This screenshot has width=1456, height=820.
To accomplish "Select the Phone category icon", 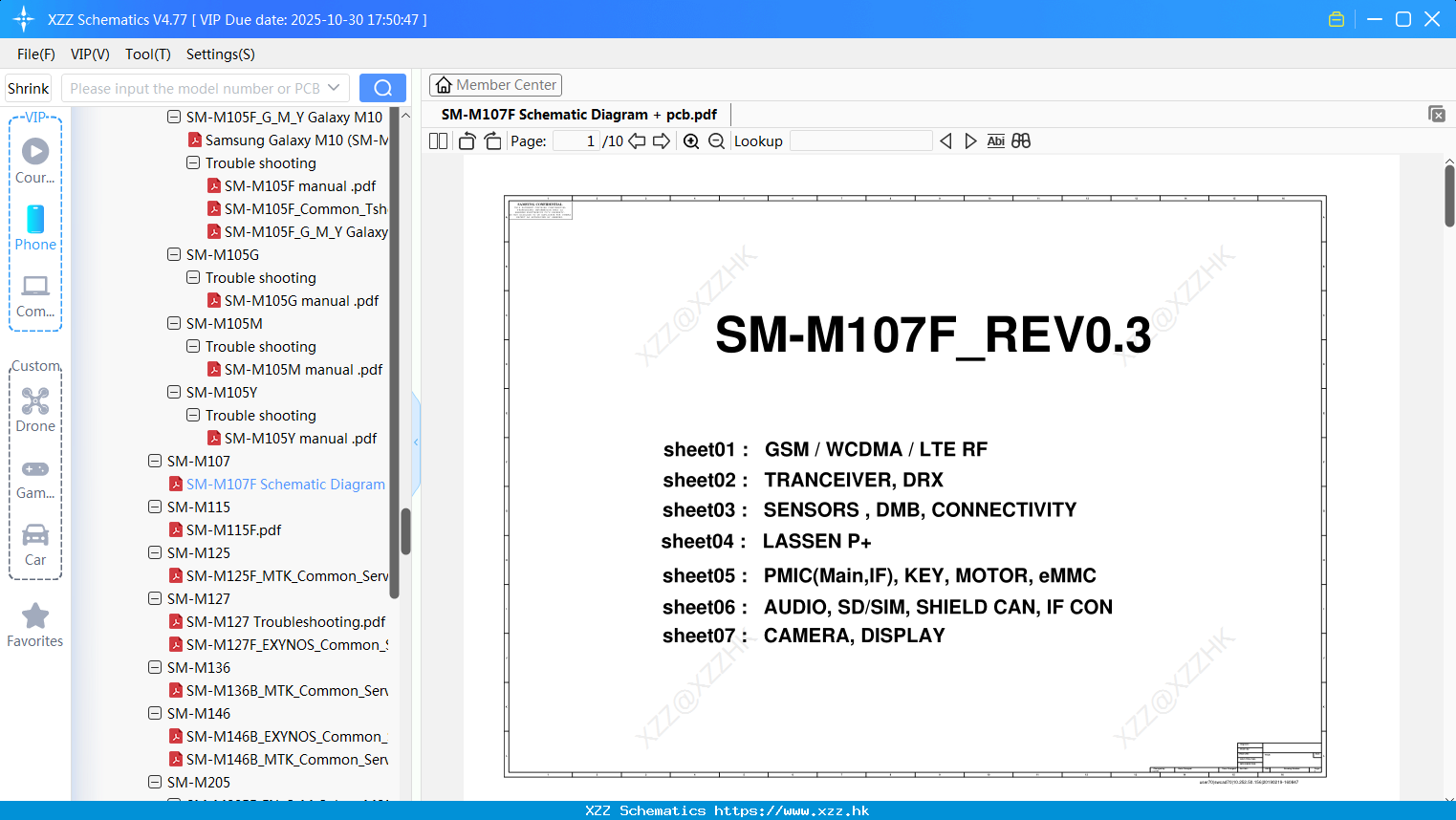I will pos(35,227).
